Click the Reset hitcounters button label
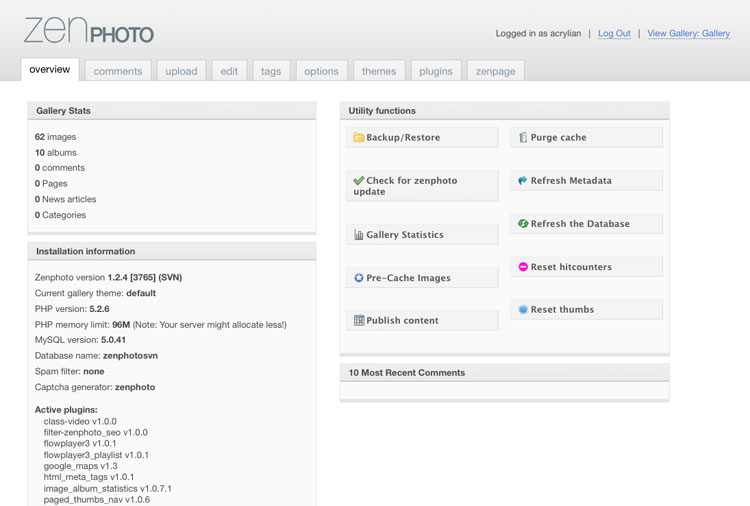This screenshot has height=506, width=750. [571, 267]
